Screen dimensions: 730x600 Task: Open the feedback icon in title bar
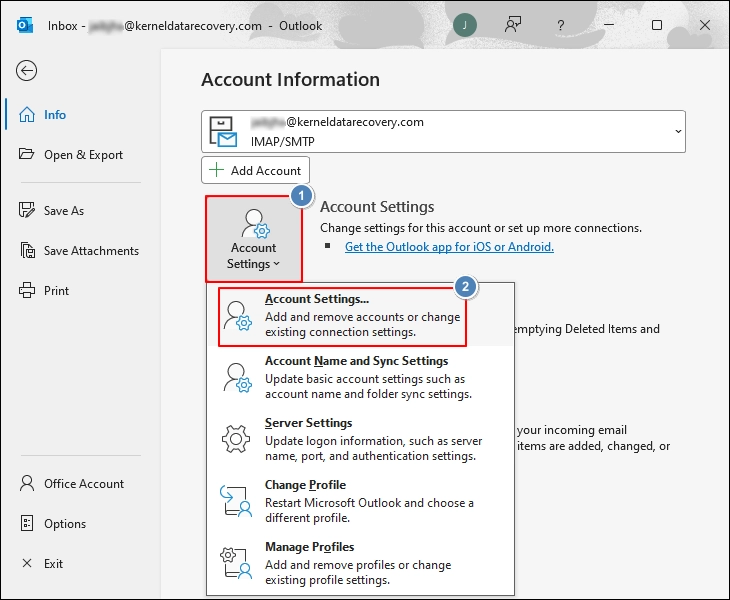coord(513,25)
